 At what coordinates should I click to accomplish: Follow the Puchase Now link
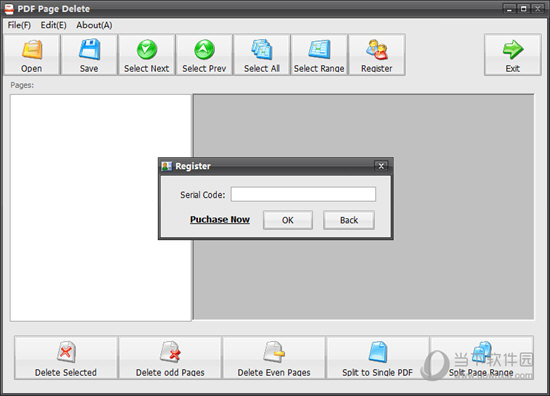[220, 220]
